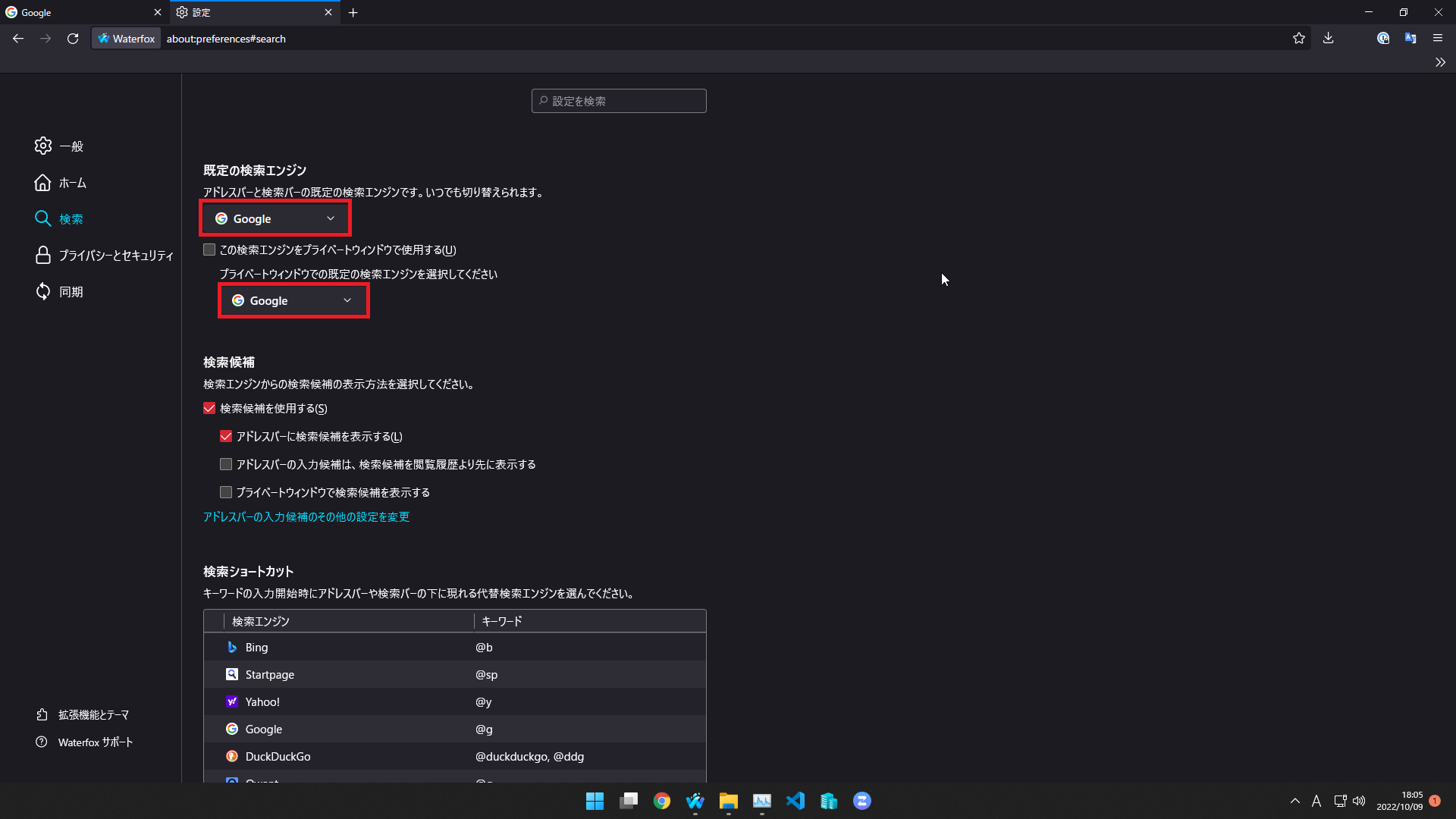Image resolution: width=1456 pixels, height=819 pixels.
Task: Enable 検索候補を閲覧履歴より先に表示する checkbox
Action: point(226,464)
